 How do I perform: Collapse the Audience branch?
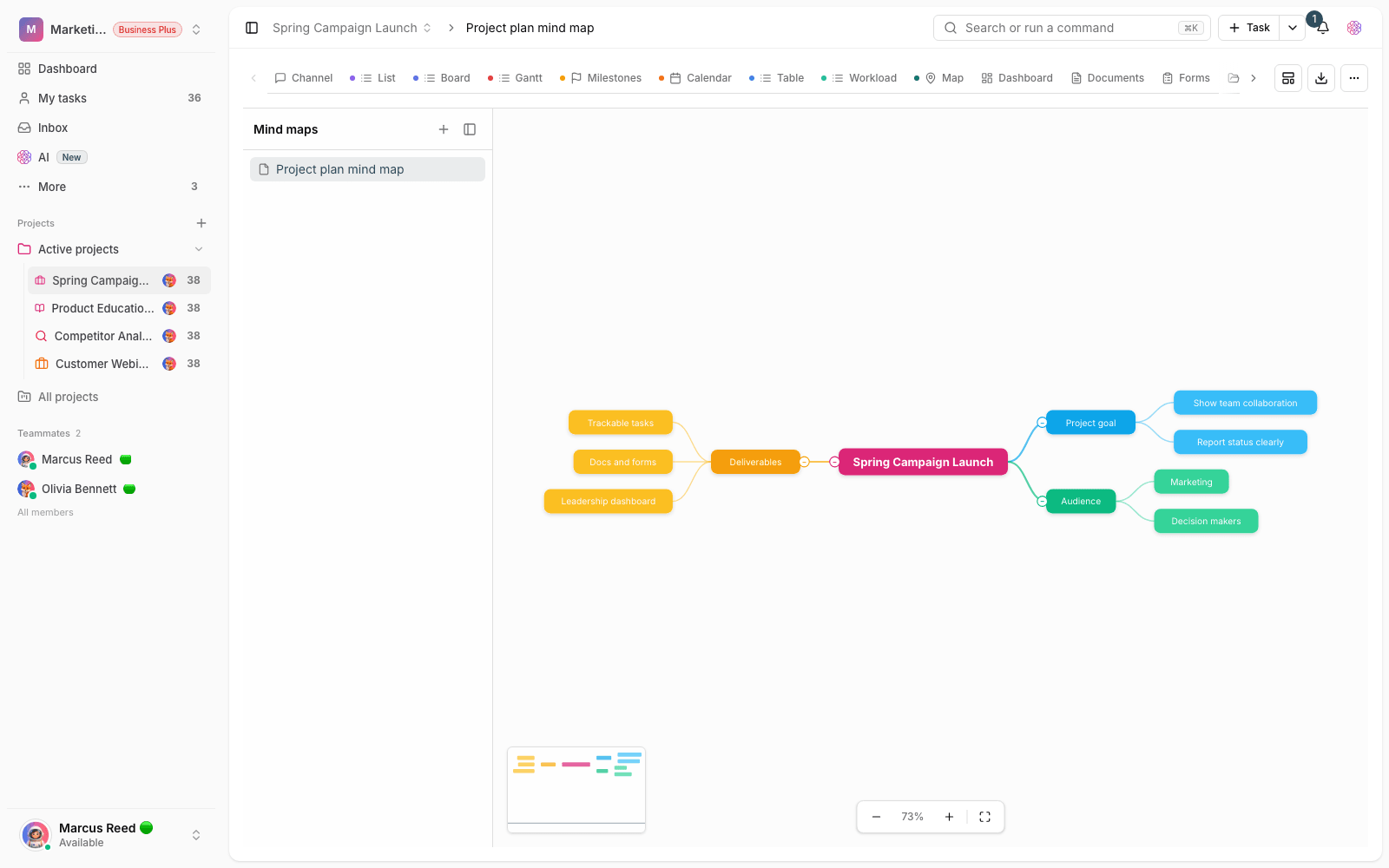[x=1042, y=501]
